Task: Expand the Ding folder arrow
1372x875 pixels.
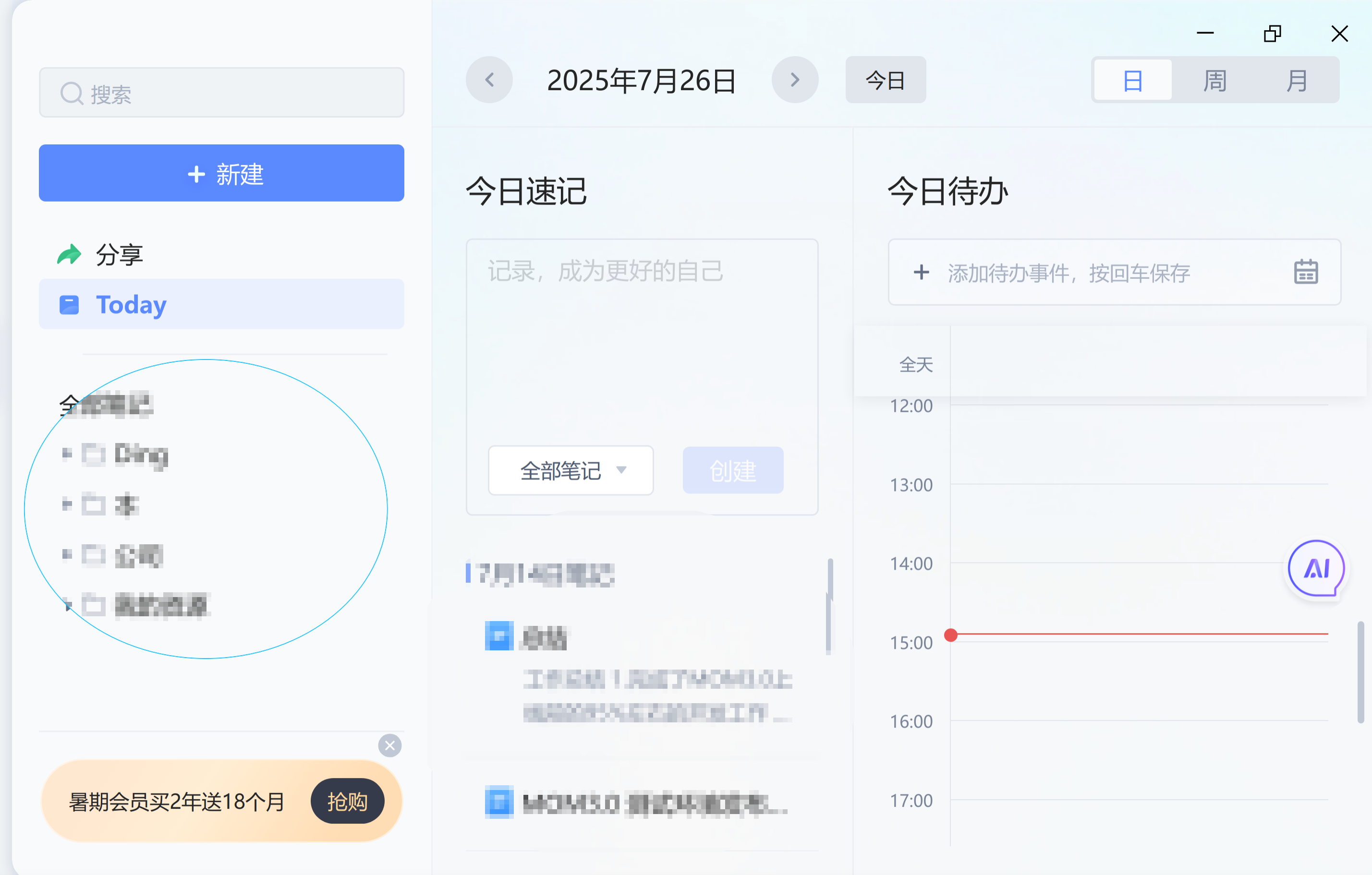Action: (67, 454)
